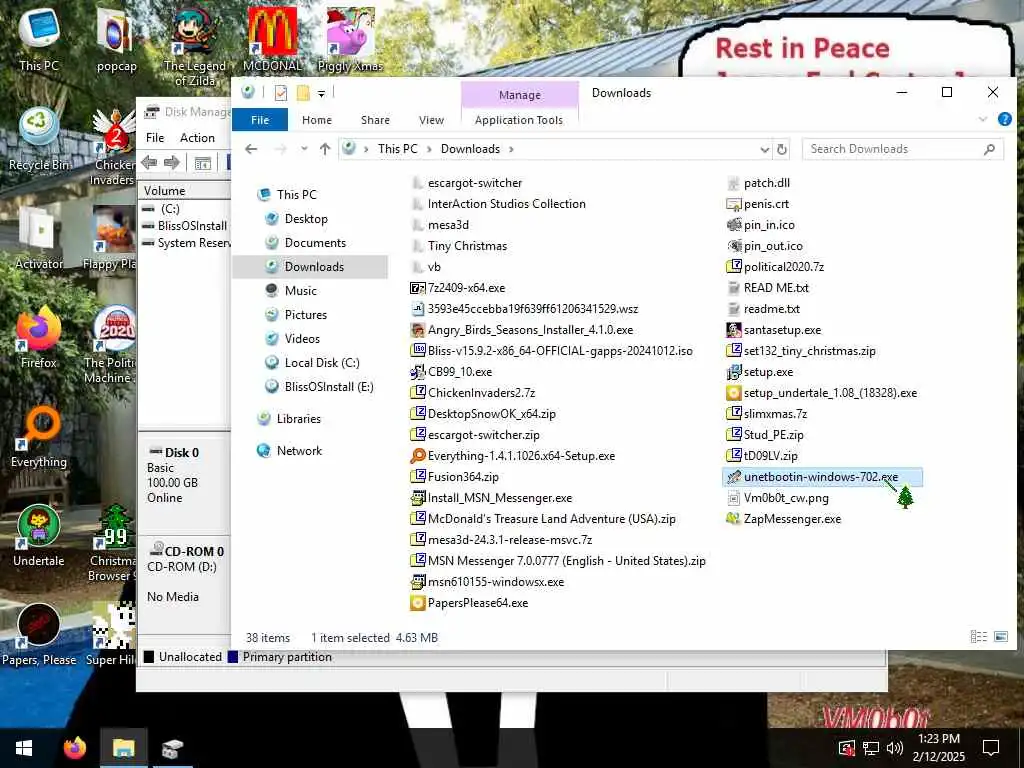The image size is (1024, 768).
Task: Open the Recycle Bin
Action: coord(39,138)
